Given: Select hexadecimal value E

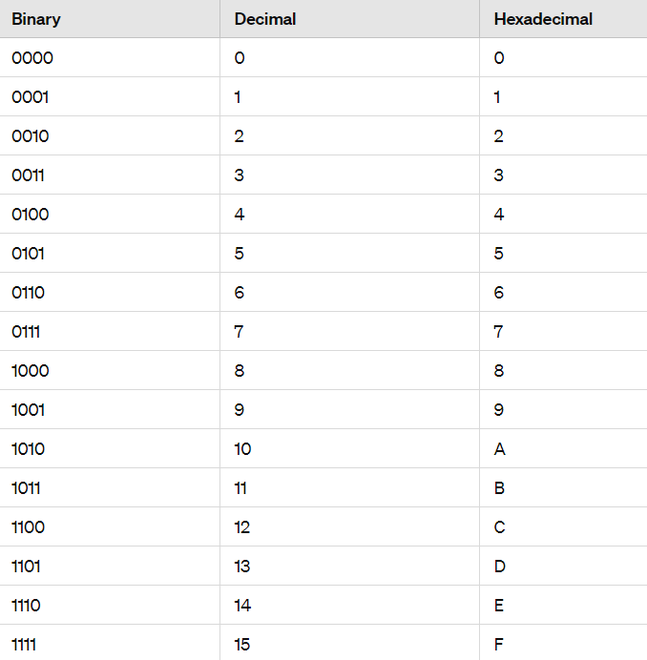Looking at the screenshot, I should pyautogui.click(x=499, y=605).
